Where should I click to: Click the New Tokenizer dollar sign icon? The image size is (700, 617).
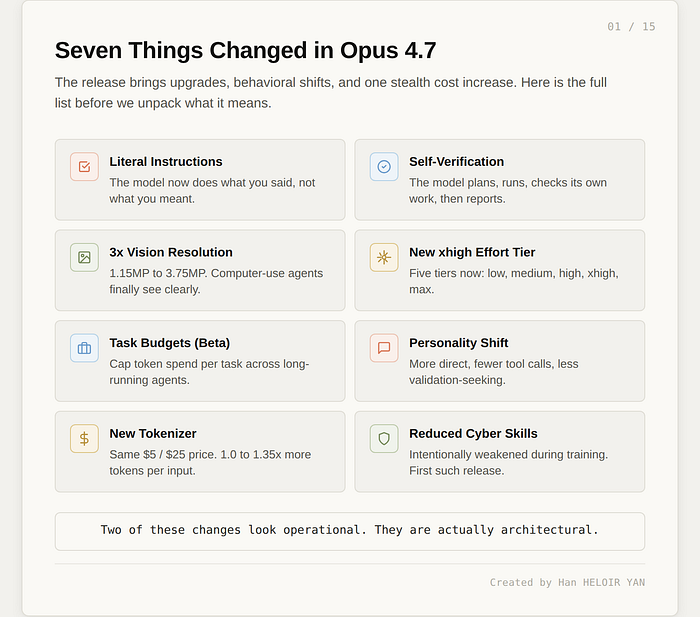84,438
